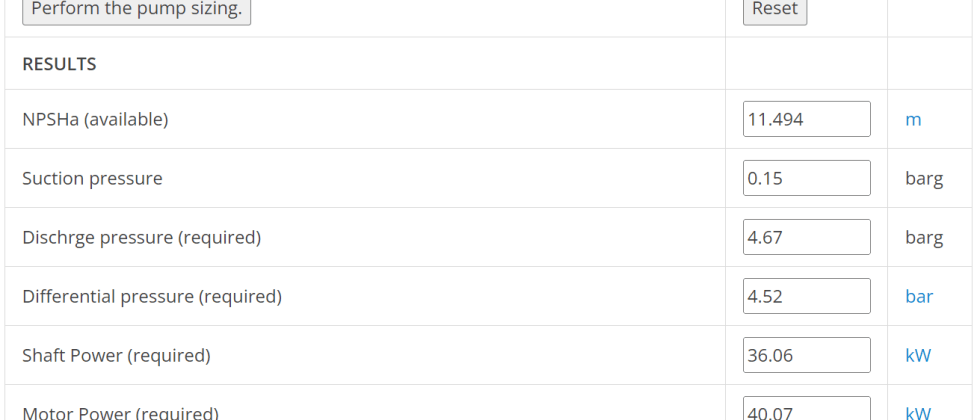Select the NPSHa (available) label text
Screen dimensions: 980x420
pyautogui.click(x=95, y=119)
